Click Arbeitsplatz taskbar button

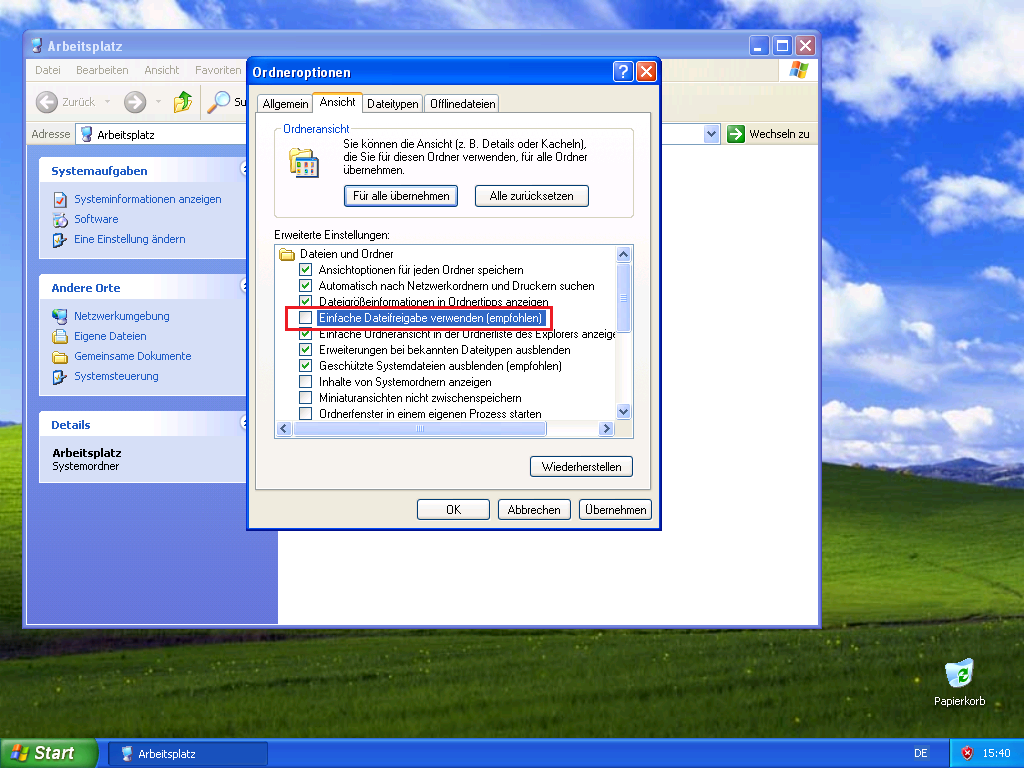click(188, 754)
